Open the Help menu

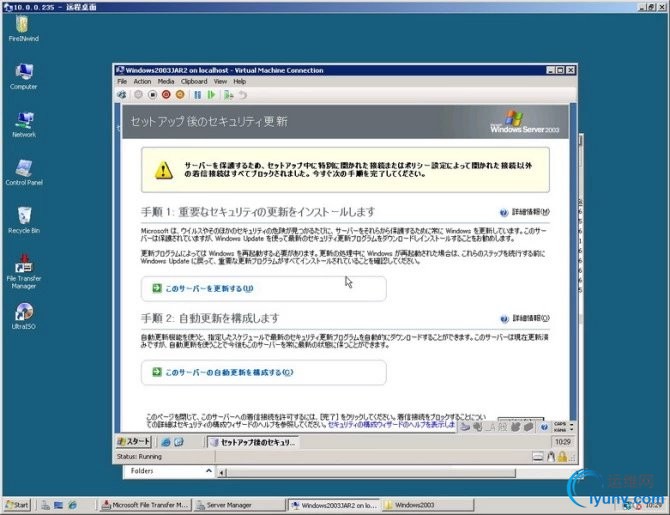point(240,81)
